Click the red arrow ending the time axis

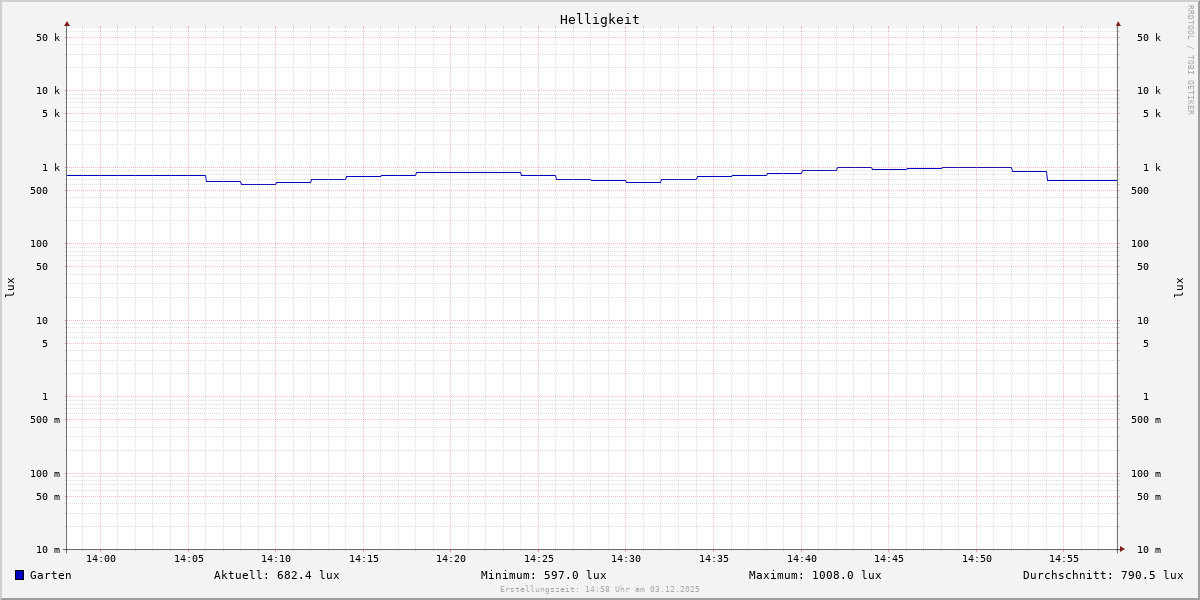tap(1122, 549)
